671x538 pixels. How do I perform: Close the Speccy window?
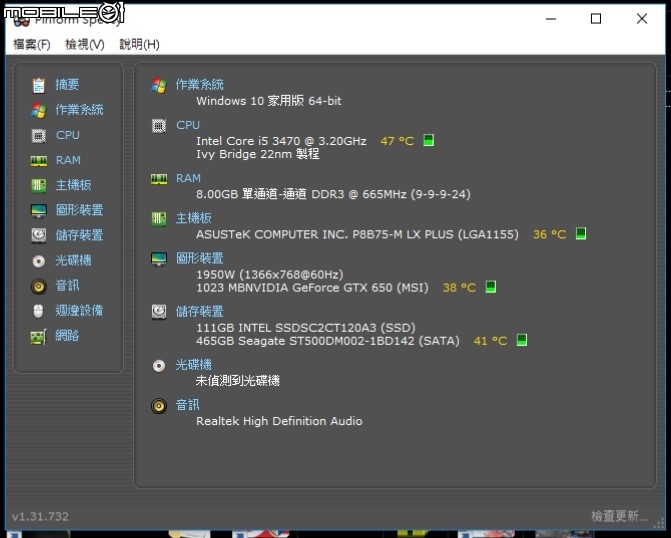tap(641, 18)
